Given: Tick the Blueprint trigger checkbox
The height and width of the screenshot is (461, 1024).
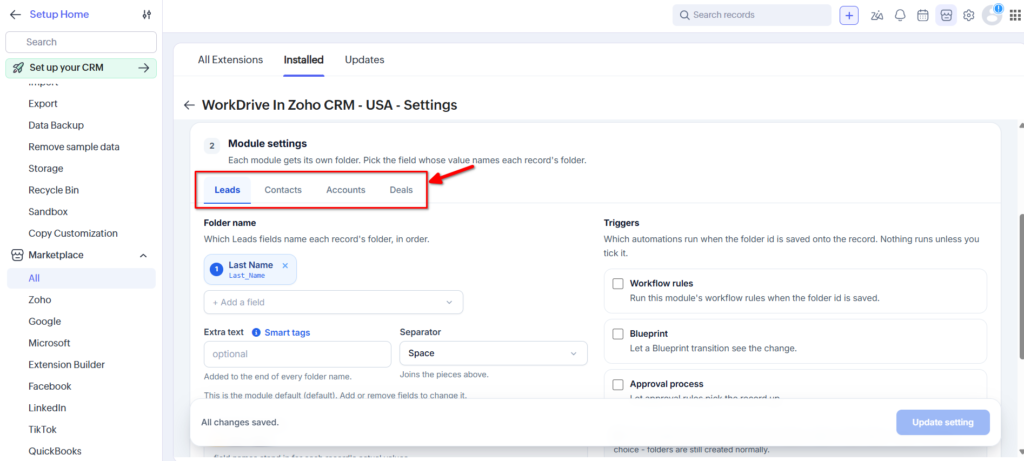Looking at the screenshot, I should coord(617,334).
